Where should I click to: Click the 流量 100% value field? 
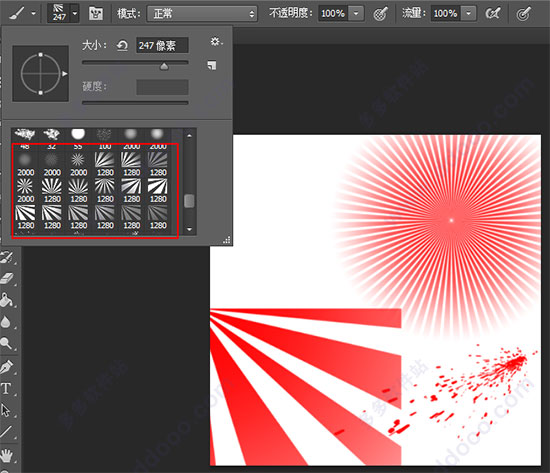[445, 14]
